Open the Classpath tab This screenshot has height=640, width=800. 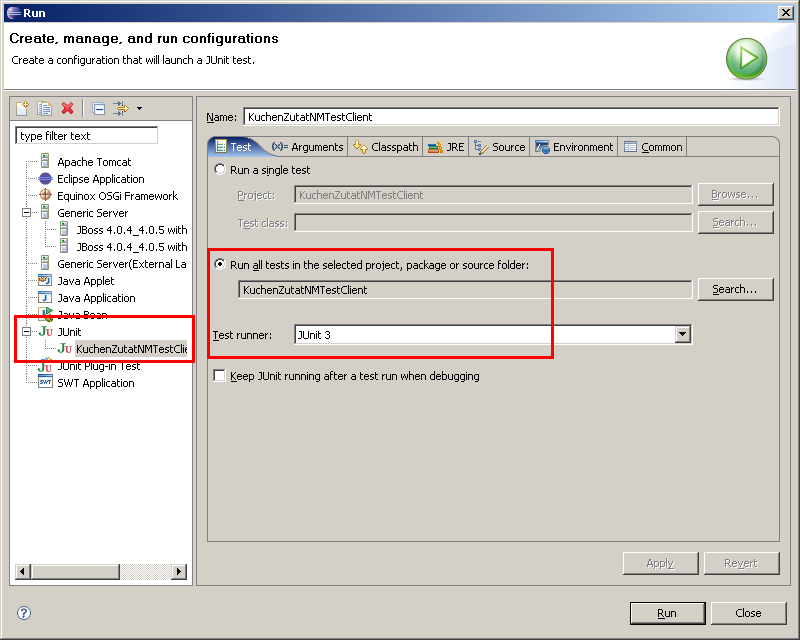tap(385, 147)
